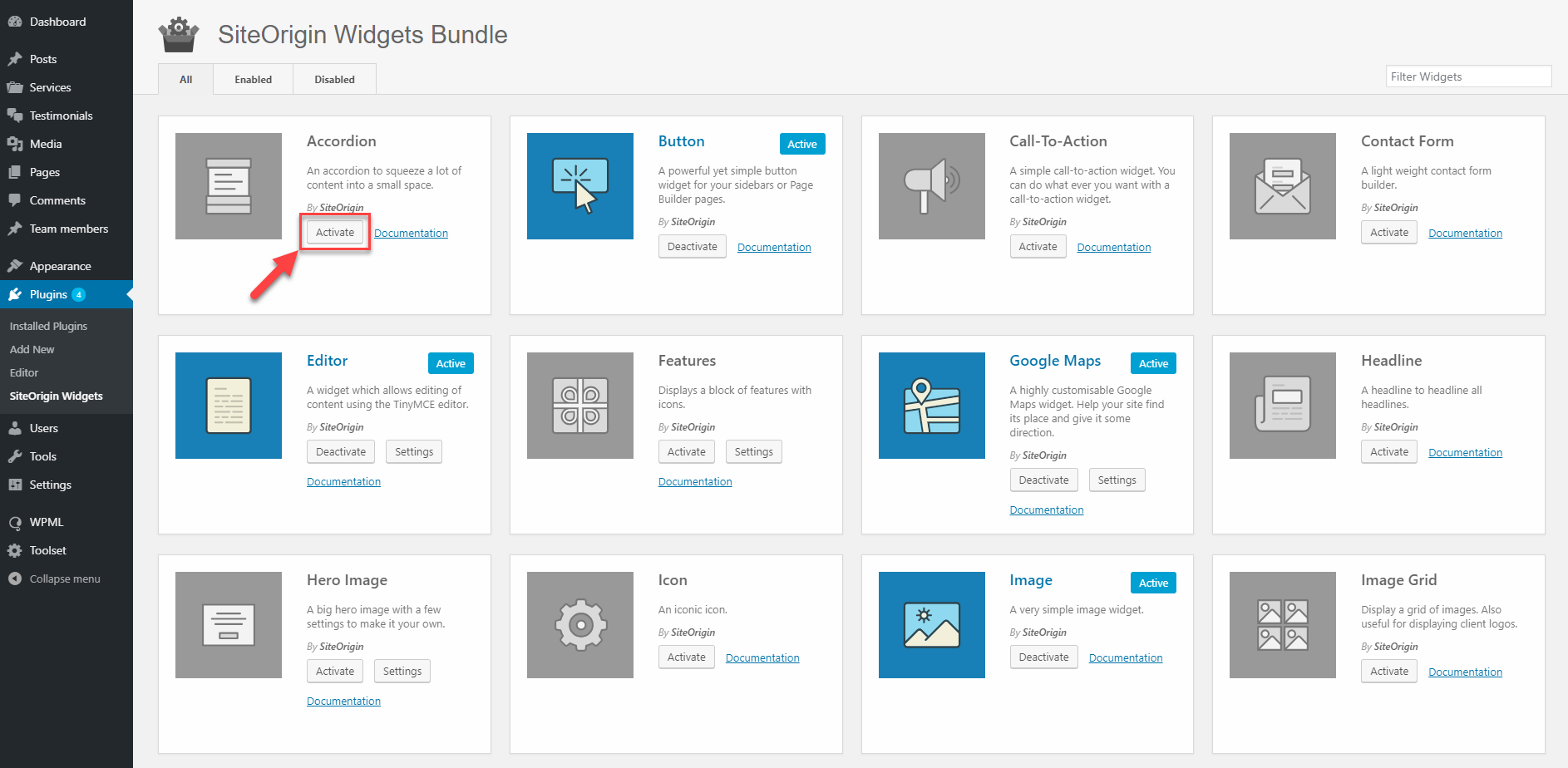Click the Accordion widget icon
This screenshot has width=1568, height=768.
click(x=229, y=186)
